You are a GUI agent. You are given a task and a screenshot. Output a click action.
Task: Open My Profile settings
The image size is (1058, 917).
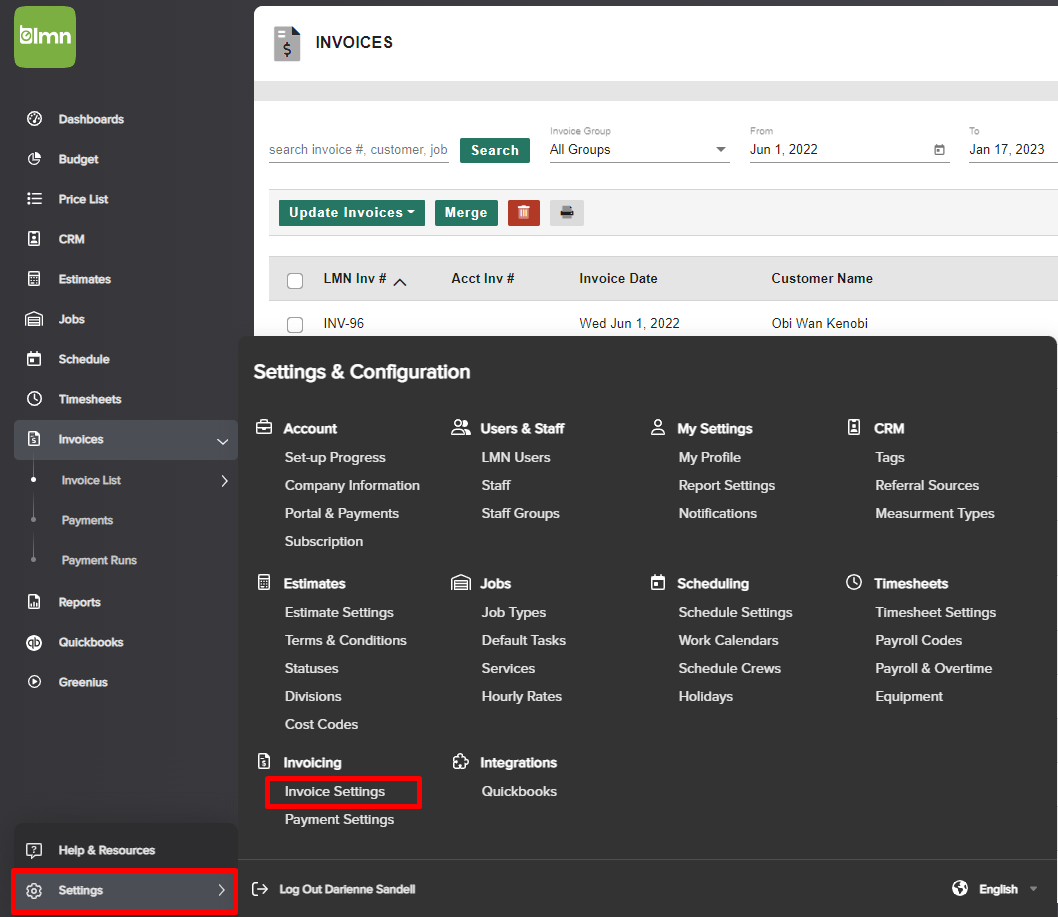tap(710, 457)
